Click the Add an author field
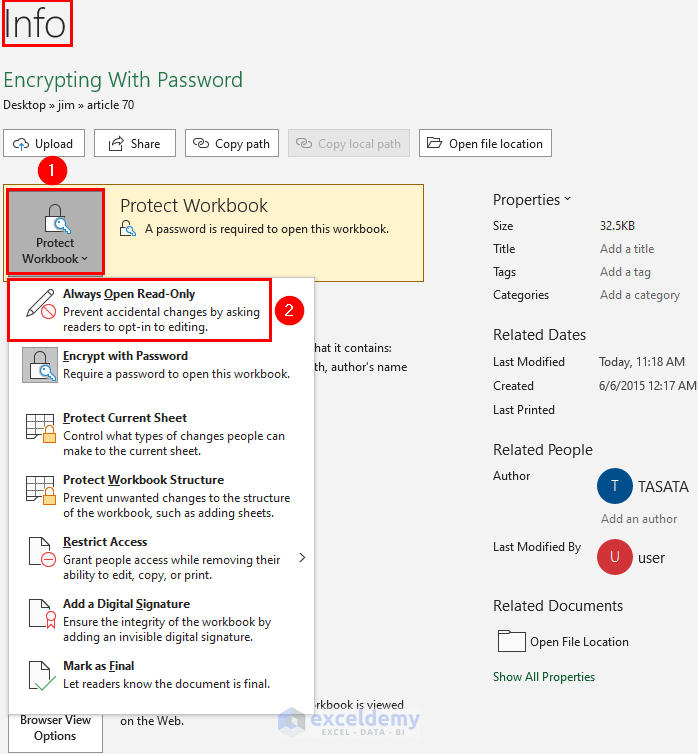This screenshot has height=754, width=698. coord(639,519)
